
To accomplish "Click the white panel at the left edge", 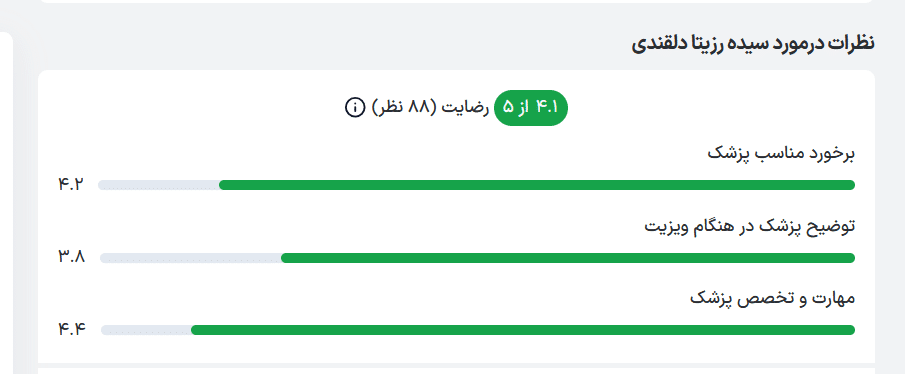I will [x=6, y=203].
